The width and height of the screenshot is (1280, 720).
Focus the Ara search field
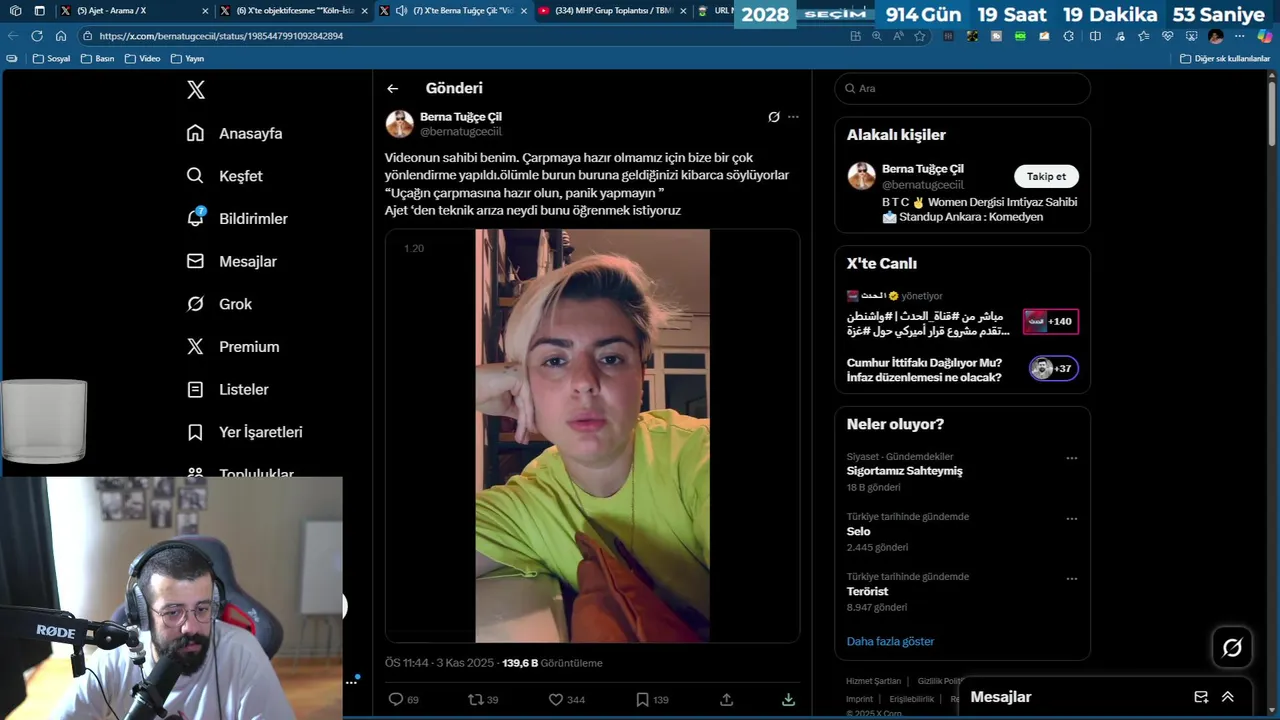[x=962, y=88]
